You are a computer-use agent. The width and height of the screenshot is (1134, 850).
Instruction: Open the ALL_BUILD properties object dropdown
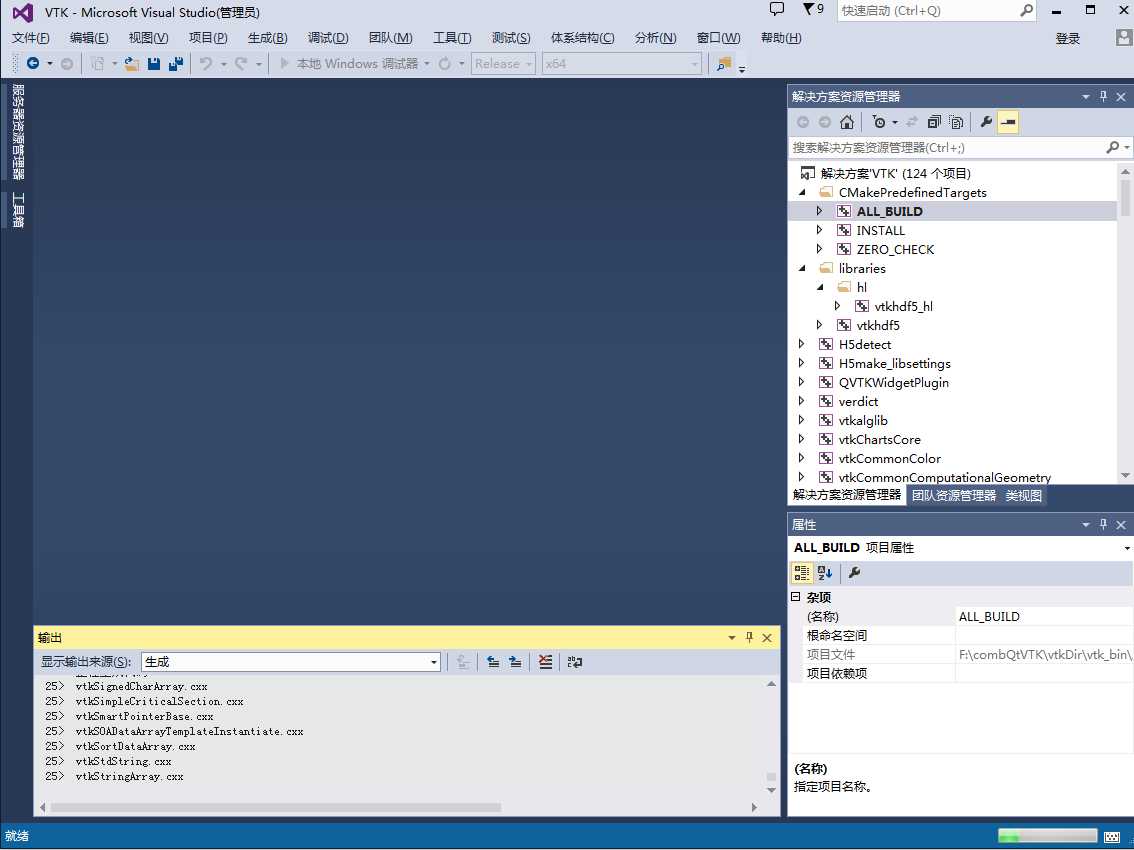[x=1127, y=548]
